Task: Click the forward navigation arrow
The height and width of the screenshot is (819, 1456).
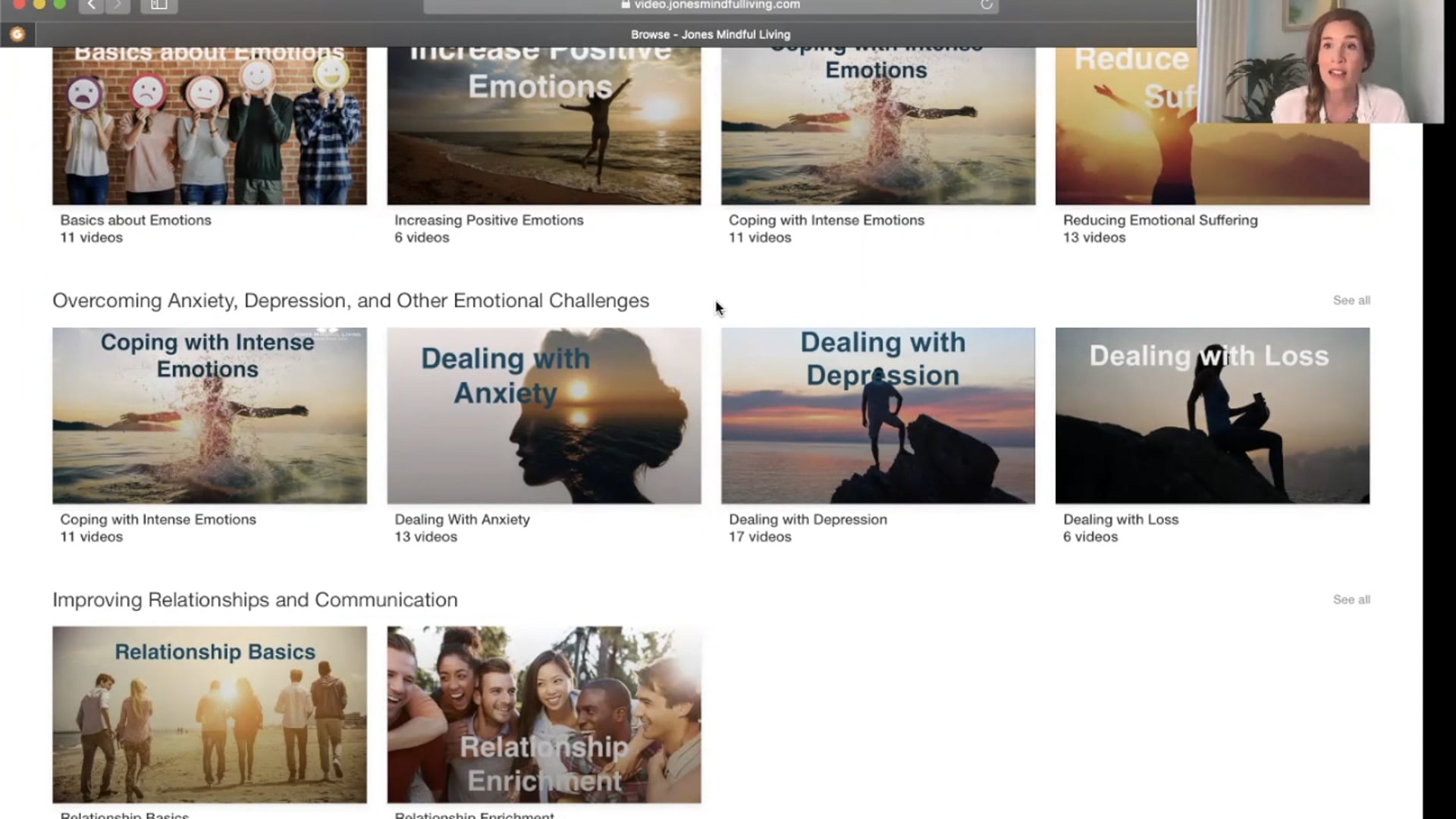Action: [x=118, y=5]
